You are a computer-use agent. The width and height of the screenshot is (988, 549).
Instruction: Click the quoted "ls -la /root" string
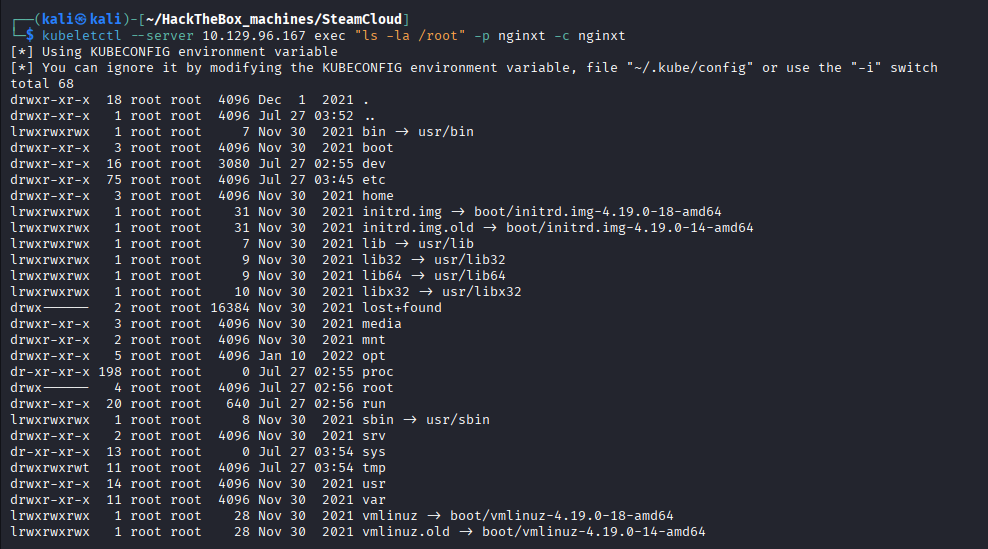[x=410, y=36]
